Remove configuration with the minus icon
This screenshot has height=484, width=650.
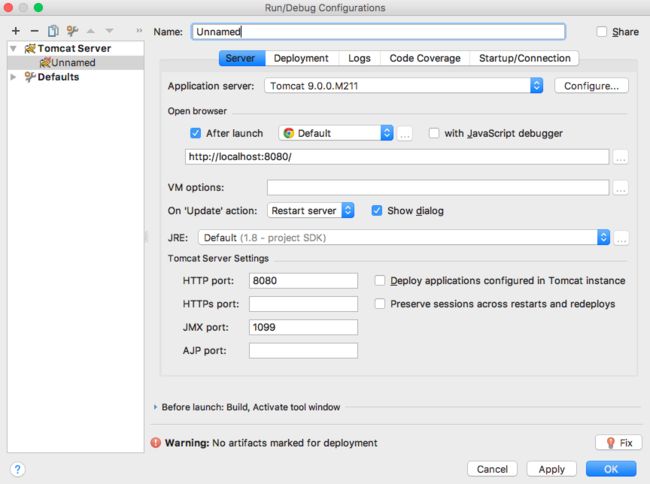(35, 31)
